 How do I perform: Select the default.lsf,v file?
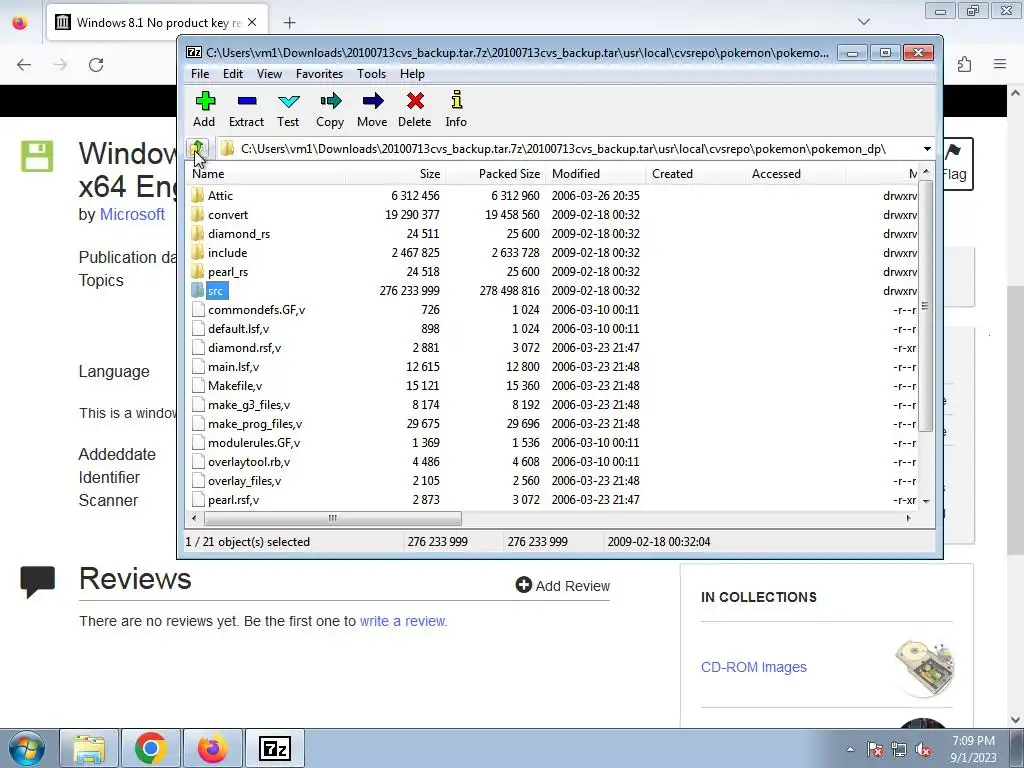pos(238,328)
